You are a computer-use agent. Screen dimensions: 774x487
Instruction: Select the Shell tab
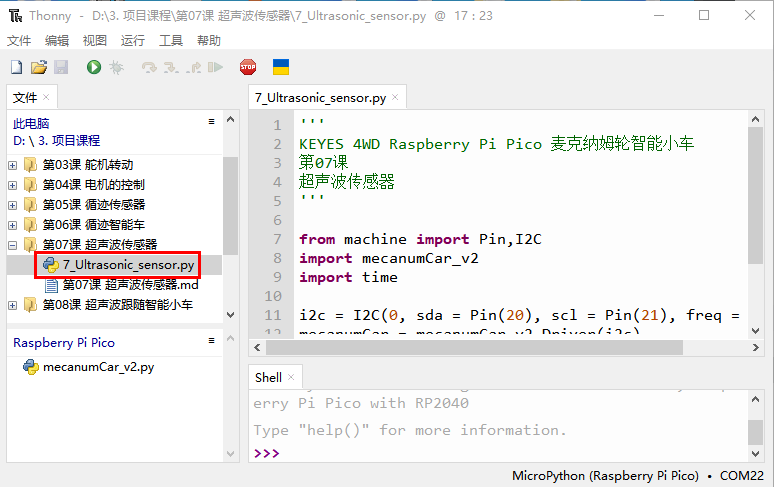269,377
